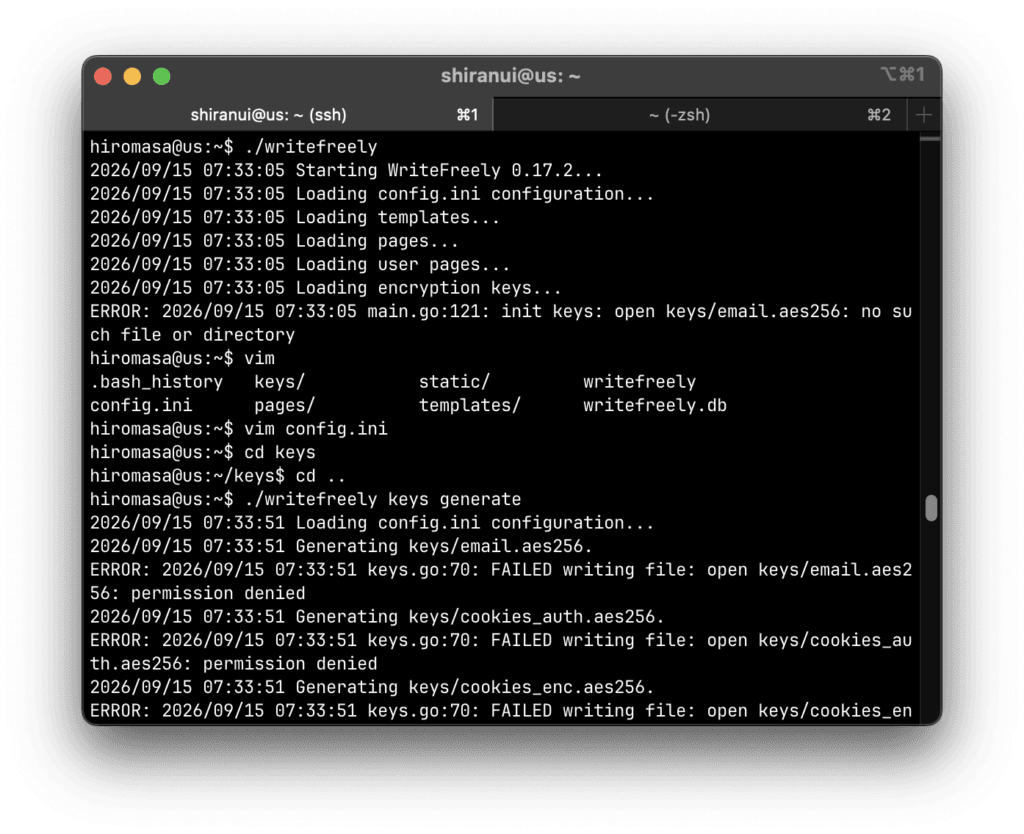The image size is (1024, 834).
Task: Click the config.ini filename in listing
Action: 141,405
